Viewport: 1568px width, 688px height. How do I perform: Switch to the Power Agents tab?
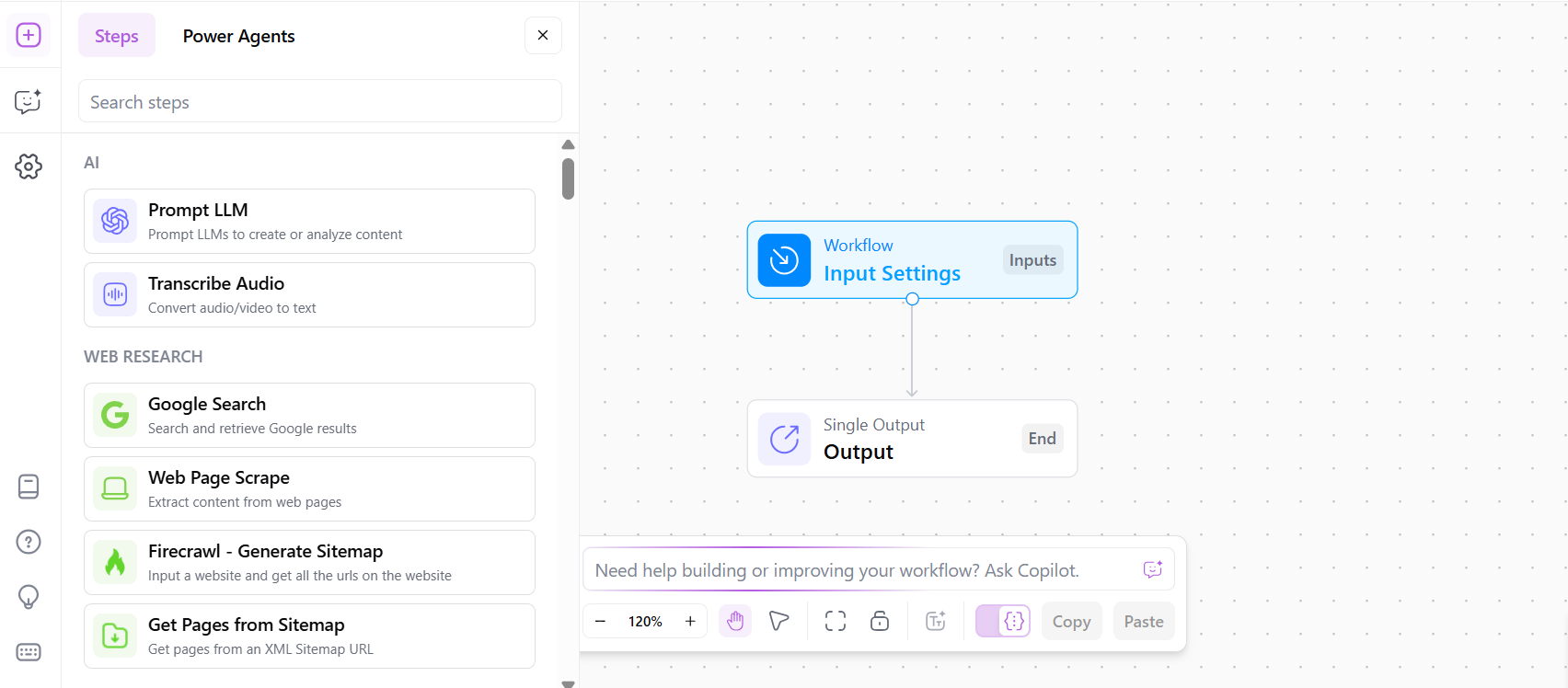(239, 36)
